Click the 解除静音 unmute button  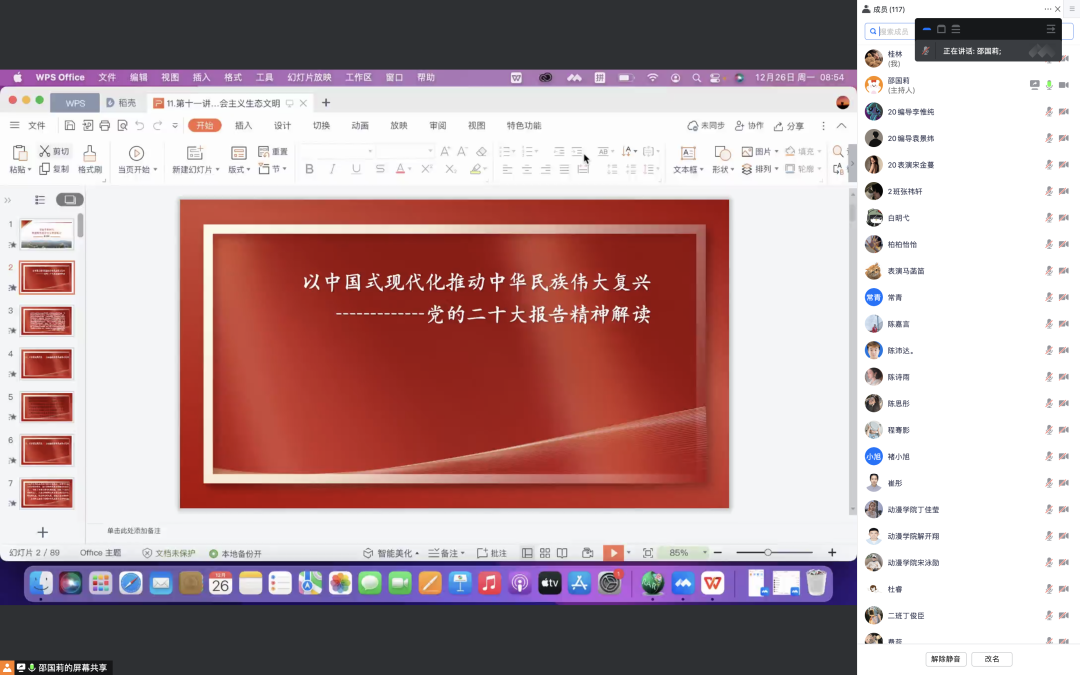tap(948, 659)
